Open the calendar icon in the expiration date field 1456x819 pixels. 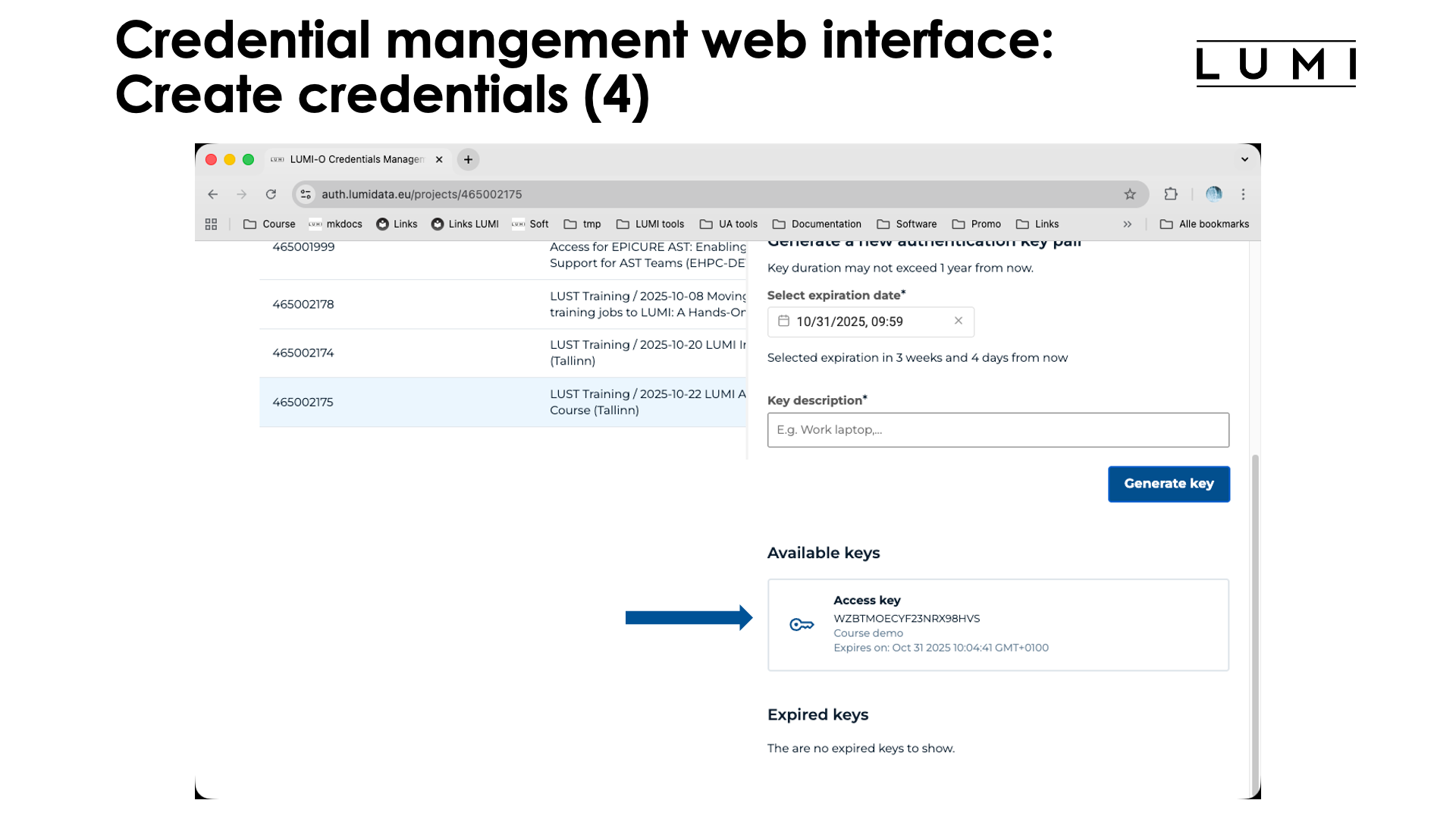point(784,322)
